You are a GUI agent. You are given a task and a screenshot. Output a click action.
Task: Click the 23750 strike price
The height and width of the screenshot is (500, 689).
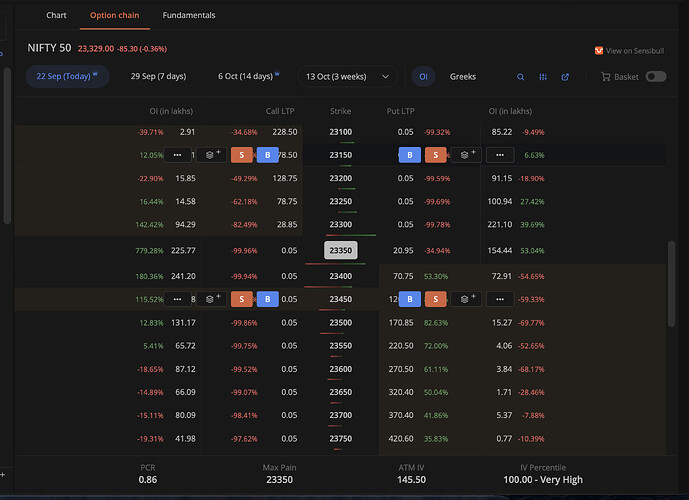(341, 439)
